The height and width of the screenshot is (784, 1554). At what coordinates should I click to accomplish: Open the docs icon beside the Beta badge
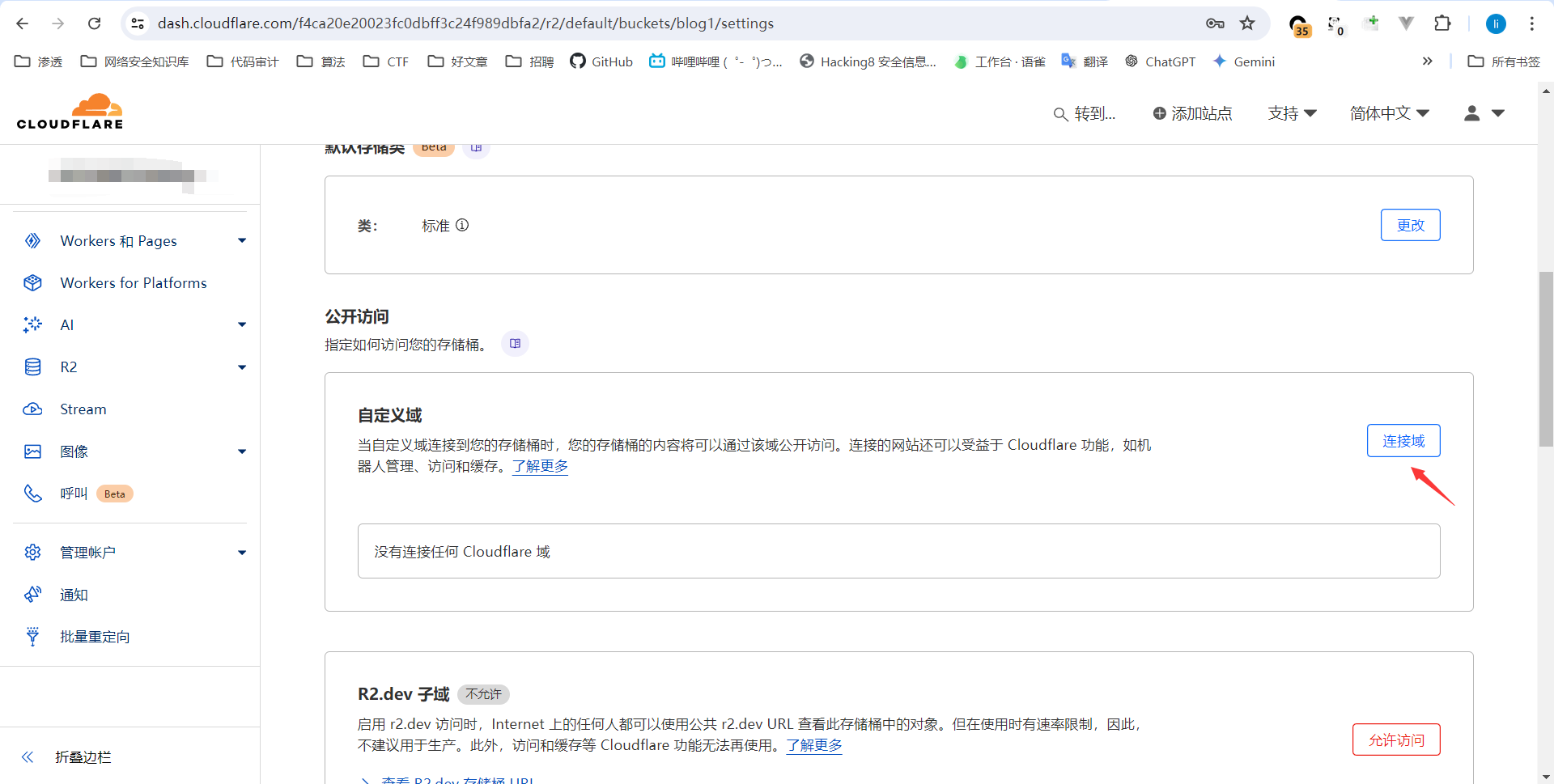[477, 147]
